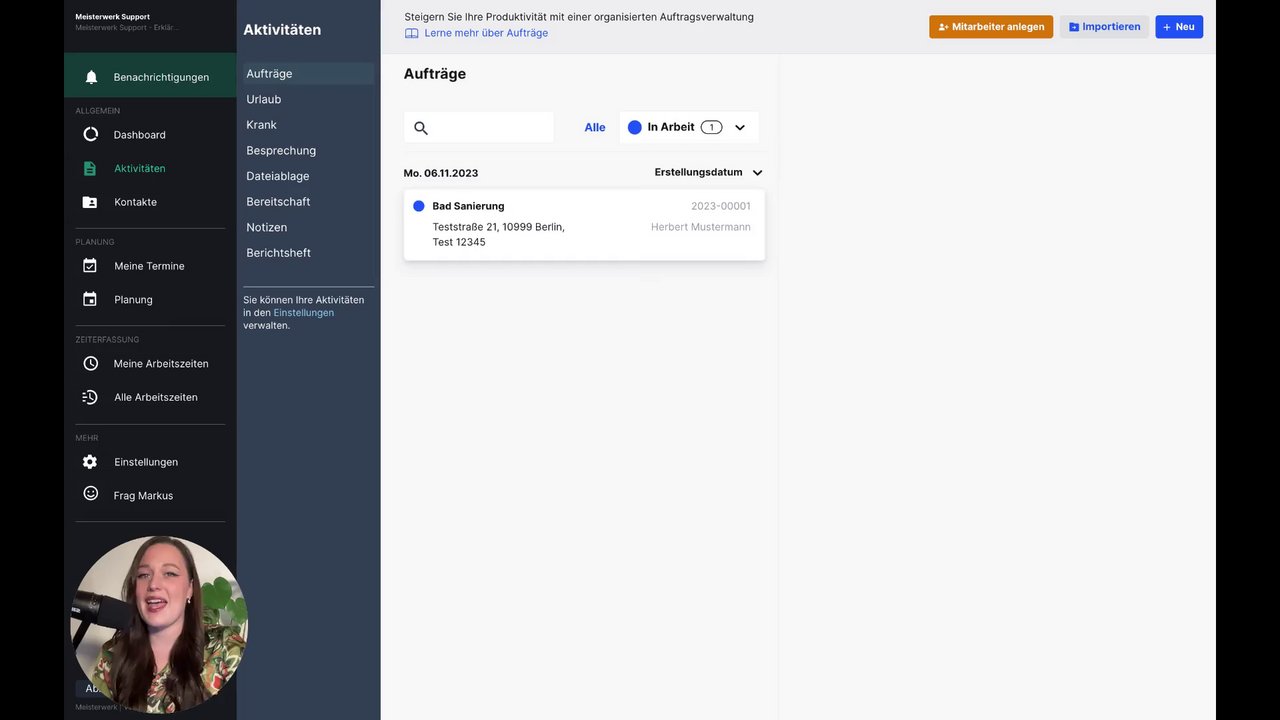This screenshot has height=720, width=1280.
Task: Create new entry with Neu button
Action: [1179, 27]
